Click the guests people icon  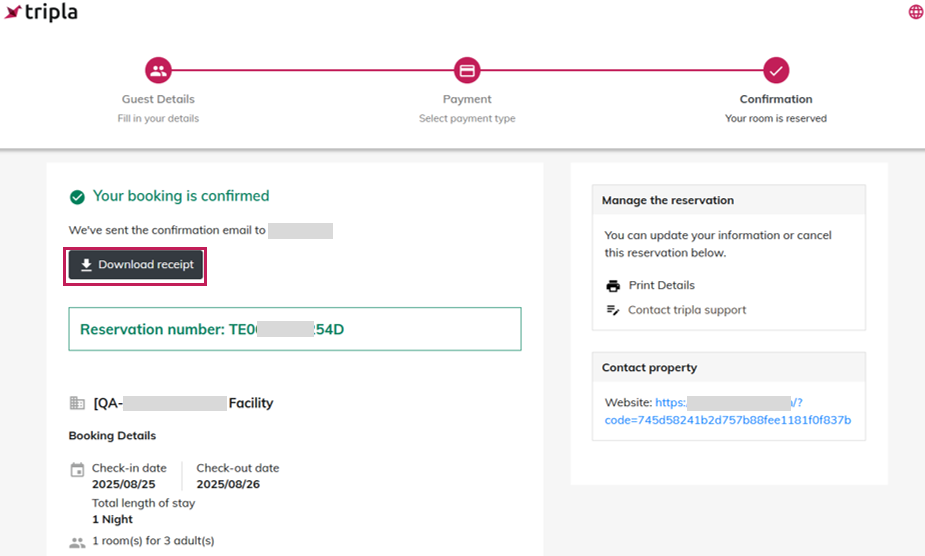pos(77,542)
